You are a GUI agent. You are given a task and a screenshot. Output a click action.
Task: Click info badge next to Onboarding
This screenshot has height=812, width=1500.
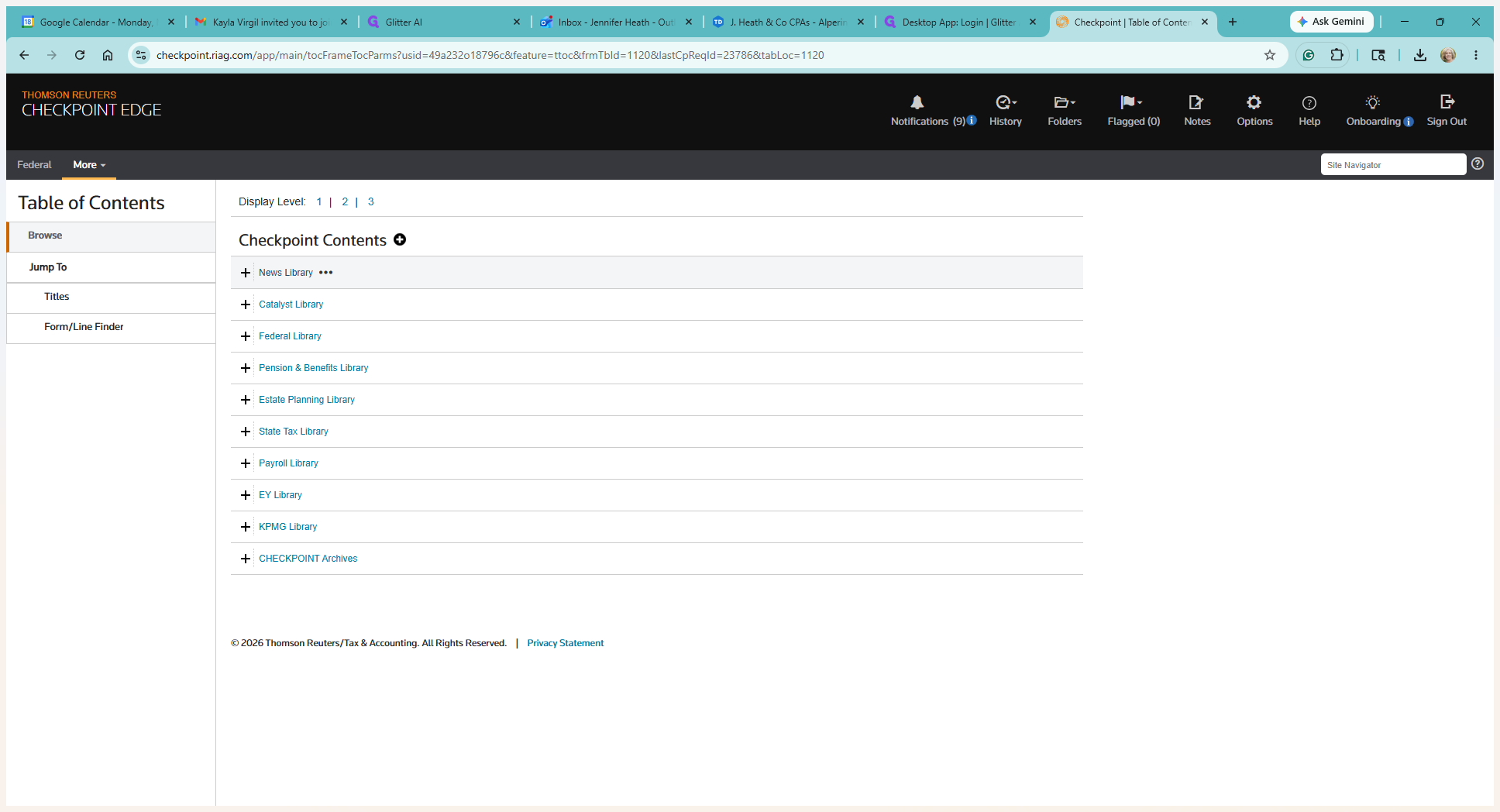[1409, 122]
